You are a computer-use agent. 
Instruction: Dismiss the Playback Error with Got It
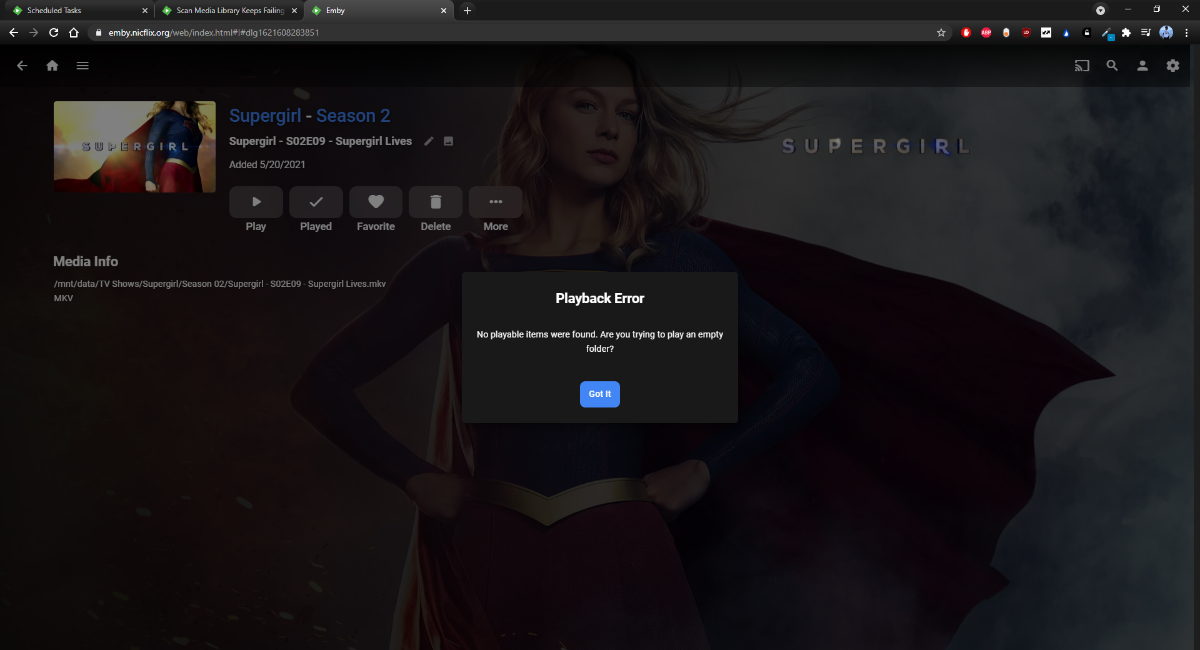pos(599,394)
